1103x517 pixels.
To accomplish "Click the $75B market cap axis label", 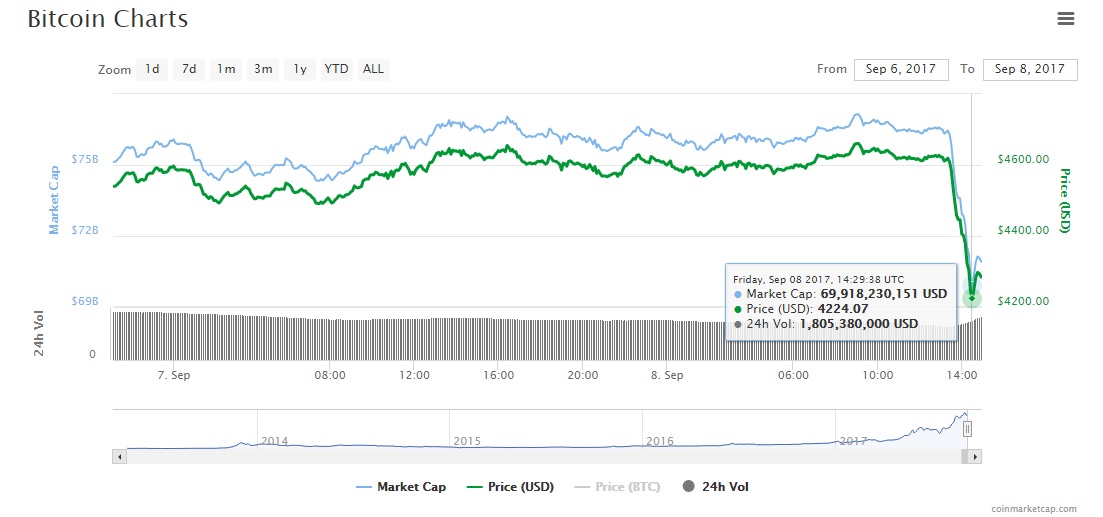I will [x=85, y=159].
